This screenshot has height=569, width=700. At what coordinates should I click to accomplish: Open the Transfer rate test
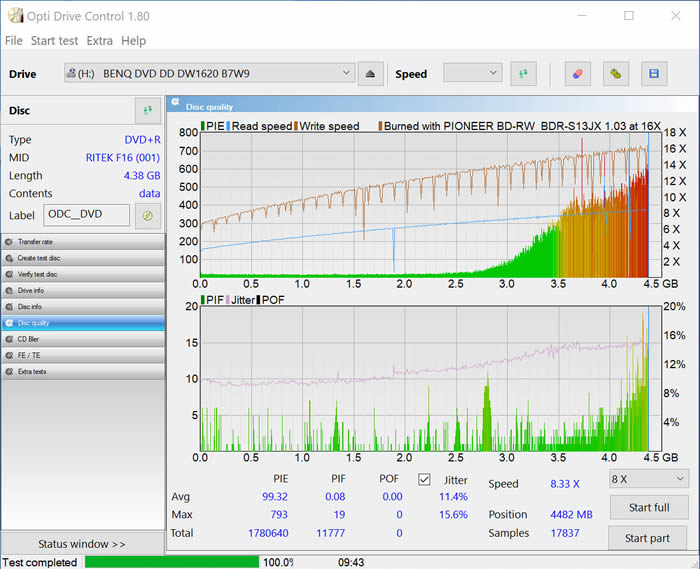[x=82, y=242]
